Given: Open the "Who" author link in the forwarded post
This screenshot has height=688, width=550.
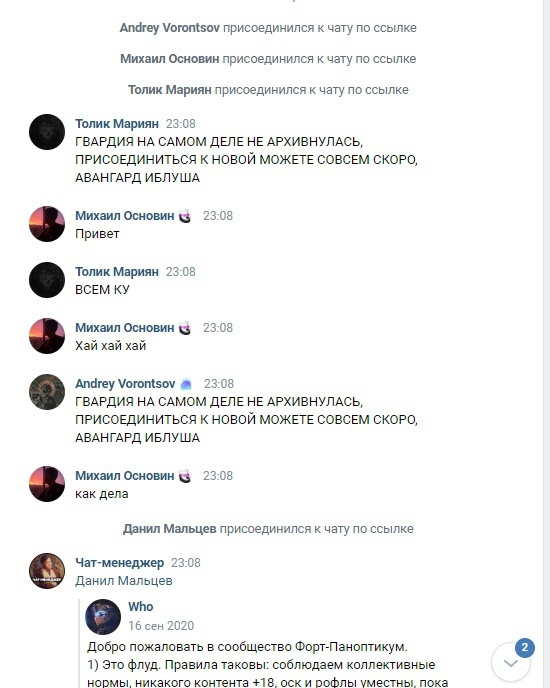Looking at the screenshot, I should click(x=140, y=606).
